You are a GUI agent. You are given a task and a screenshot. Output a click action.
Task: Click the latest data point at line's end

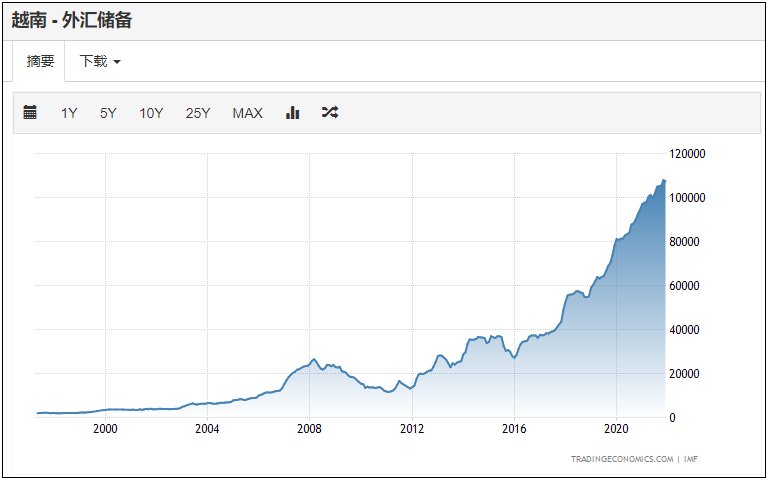[664, 181]
